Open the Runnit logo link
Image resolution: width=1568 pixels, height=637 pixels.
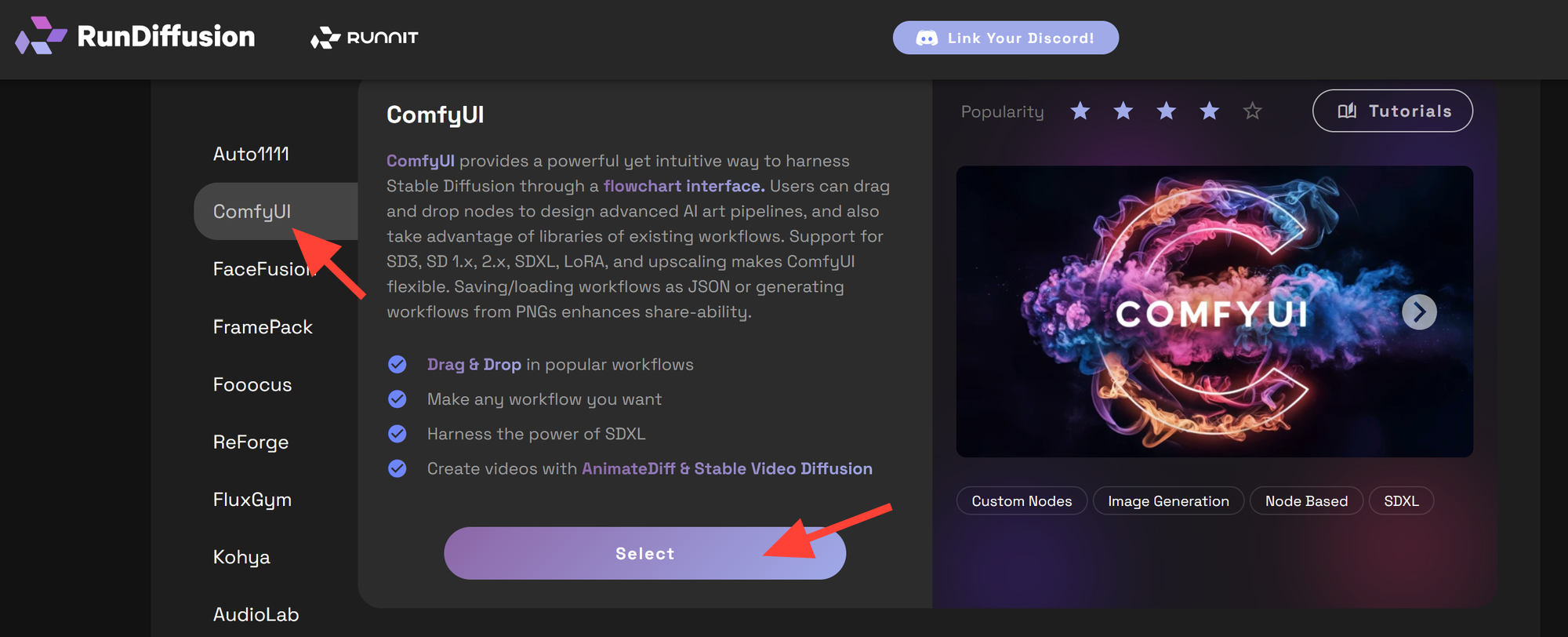tap(365, 38)
